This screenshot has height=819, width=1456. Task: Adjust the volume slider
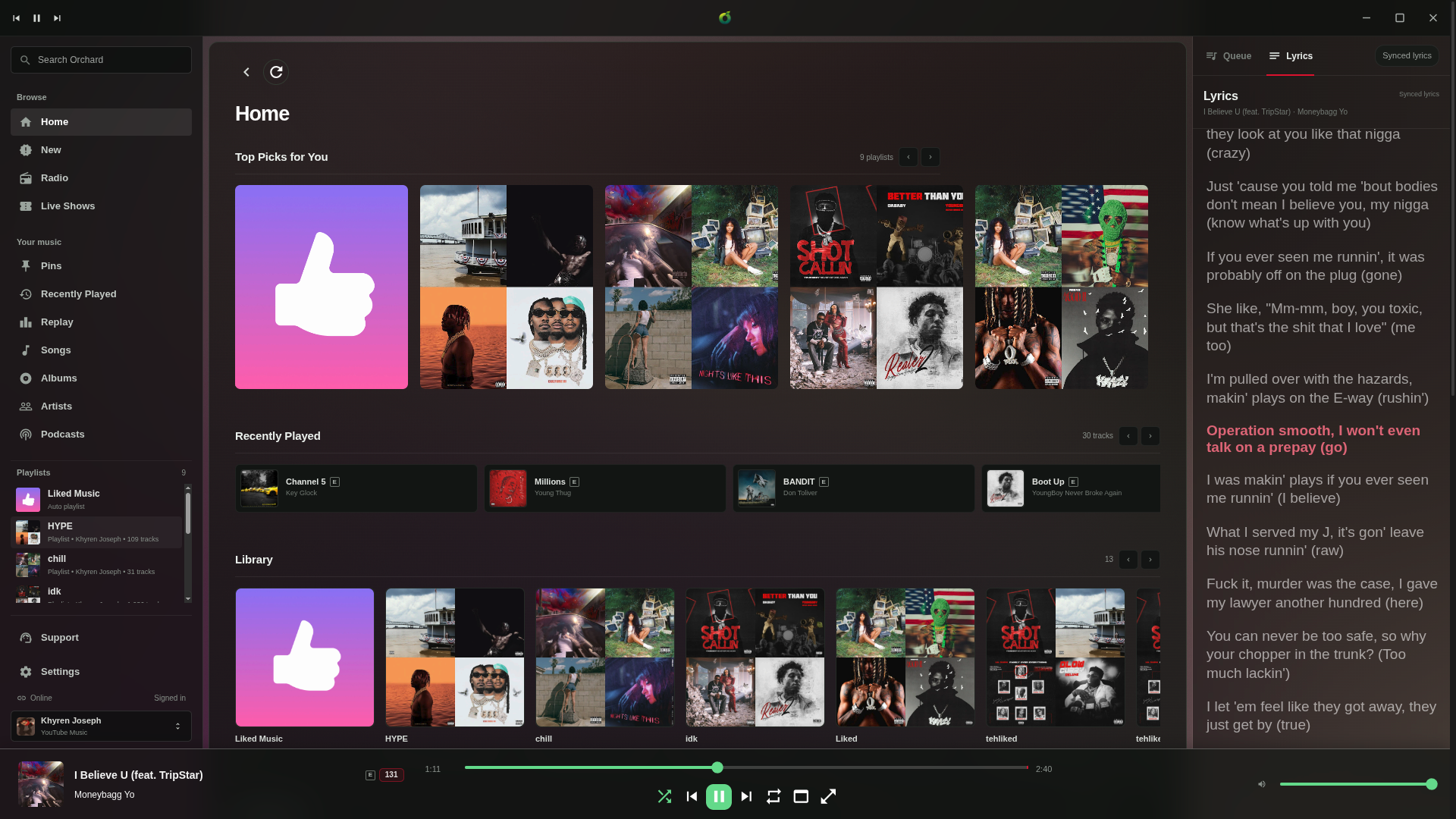[x=1356, y=784]
